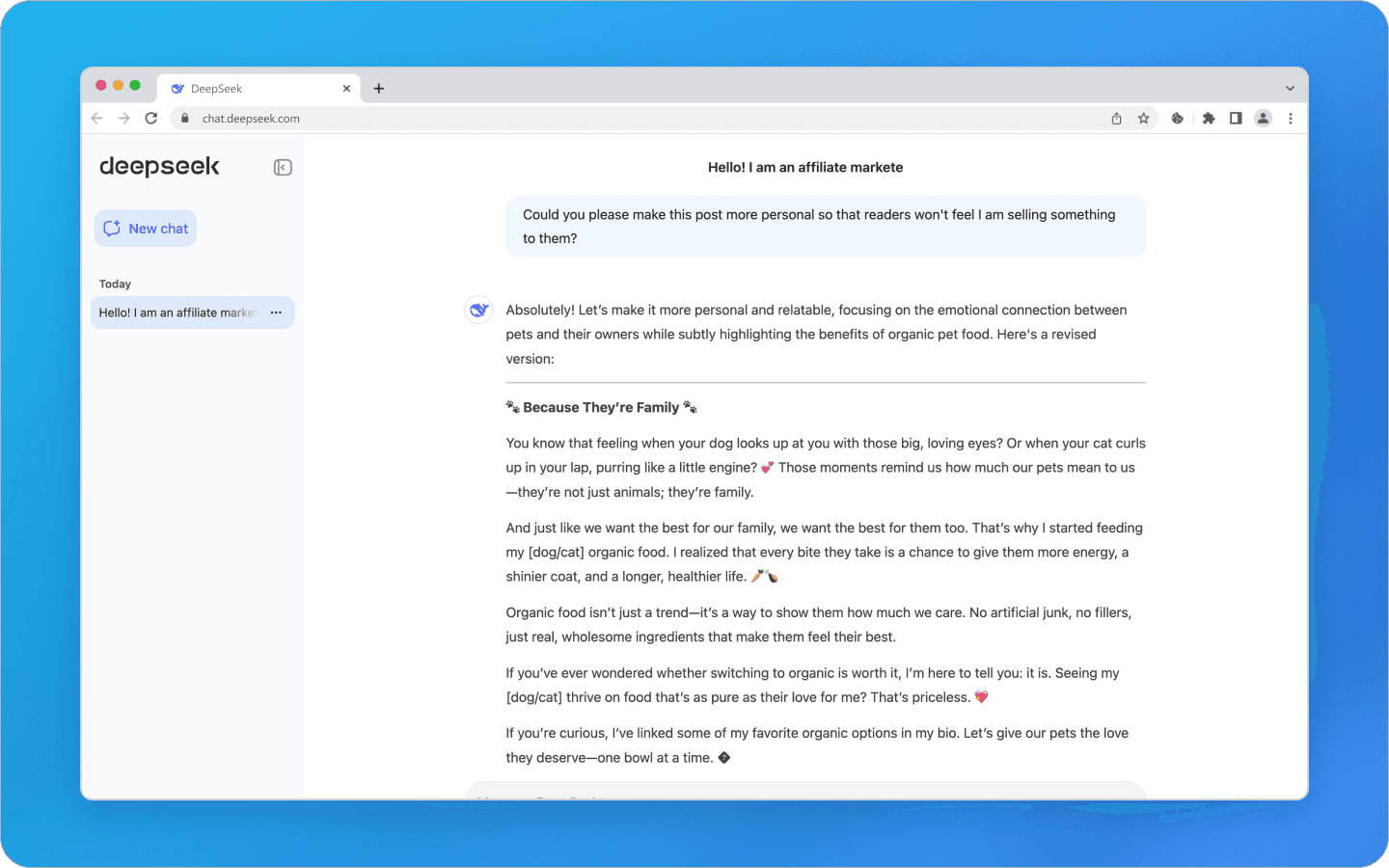Reload the current page
This screenshot has height=868, width=1389.
[x=151, y=119]
